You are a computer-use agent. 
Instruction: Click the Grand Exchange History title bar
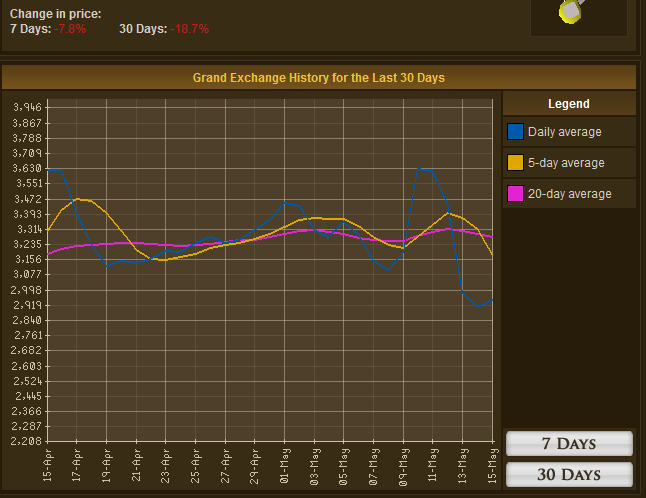(x=319, y=77)
